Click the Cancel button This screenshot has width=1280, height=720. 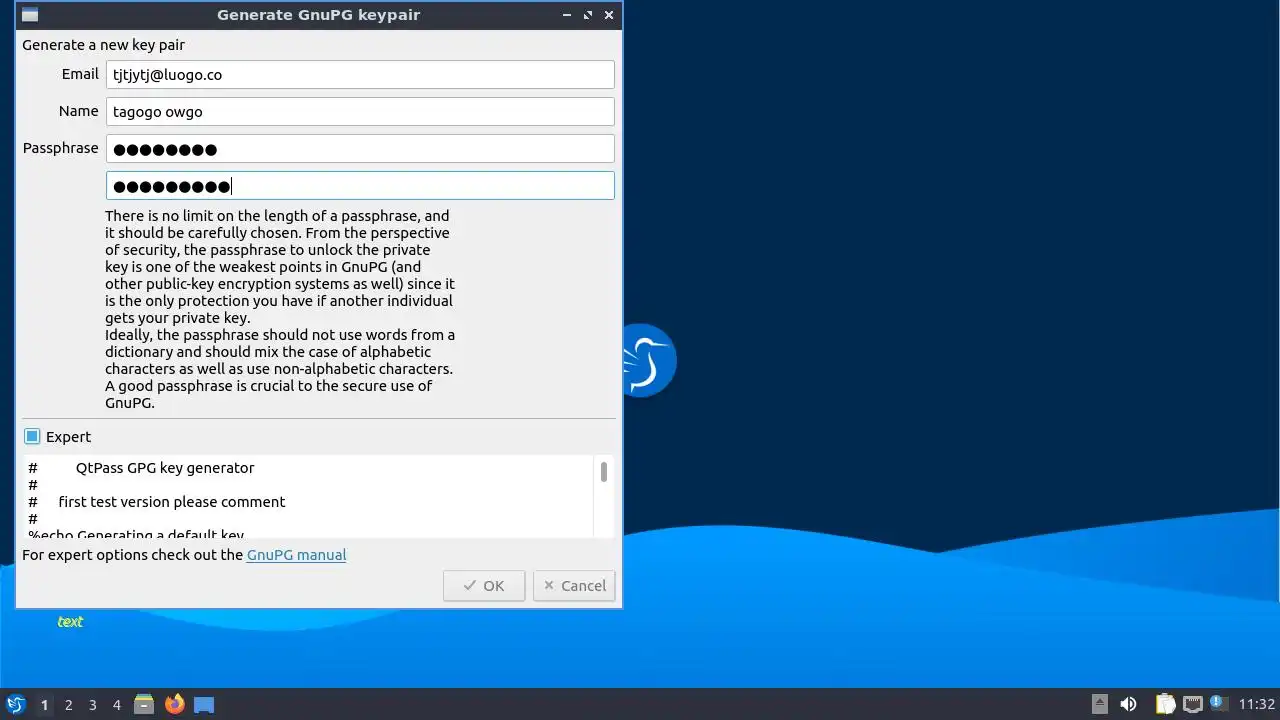pos(574,586)
